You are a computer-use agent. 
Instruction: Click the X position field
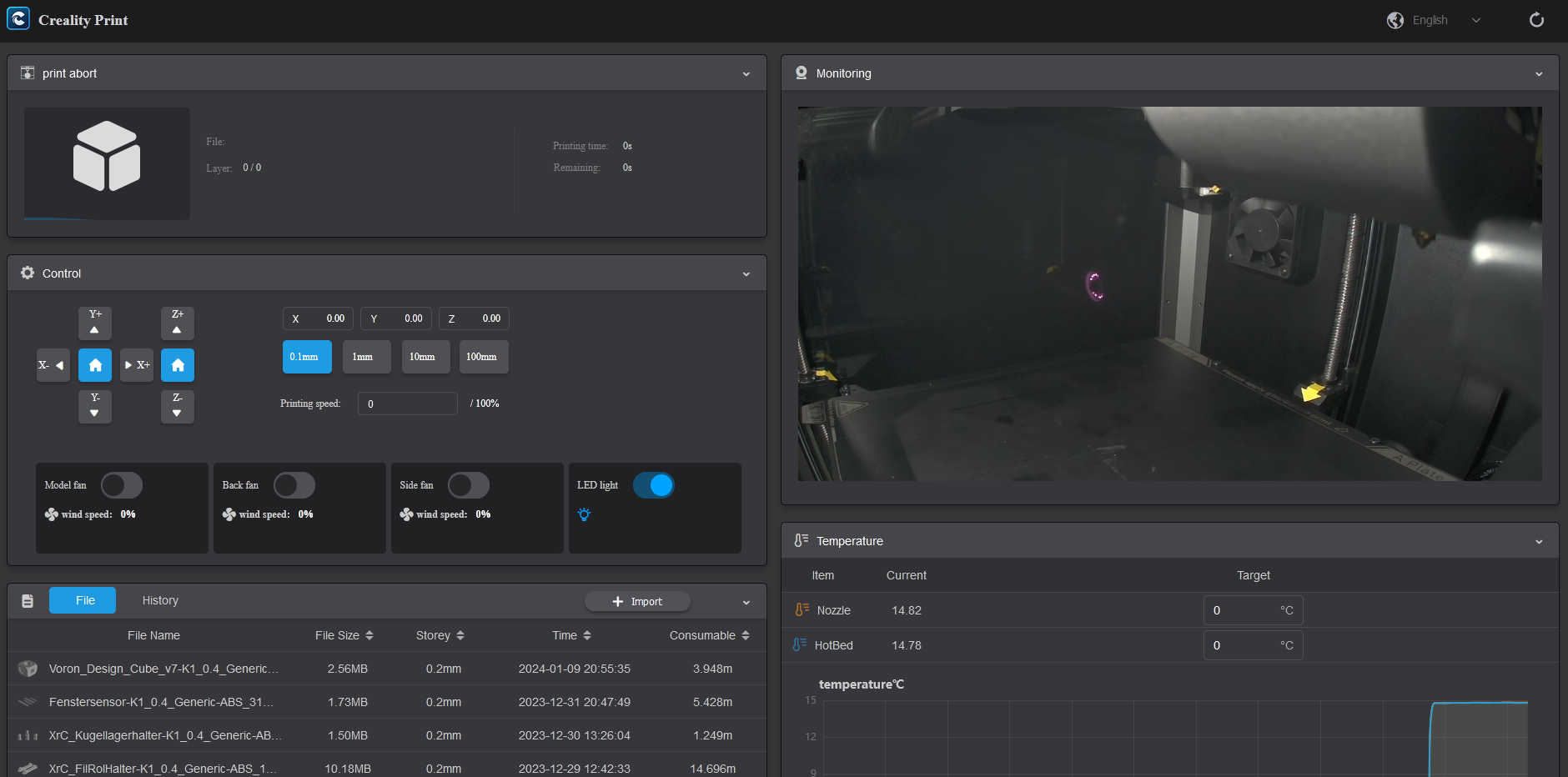point(318,318)
